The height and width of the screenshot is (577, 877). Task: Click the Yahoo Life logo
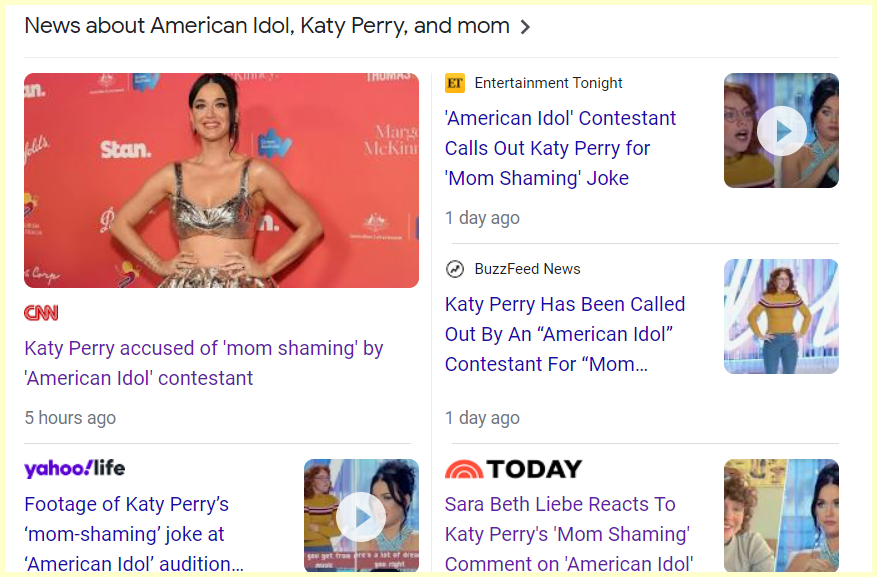74,468
